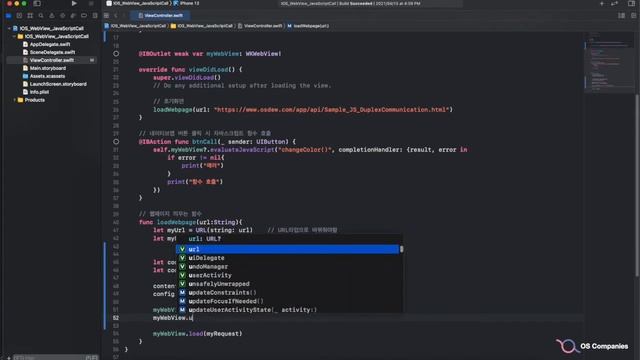Open the Library with the plus button
This screenshot has width=640, height=360.
coord(602,3)
